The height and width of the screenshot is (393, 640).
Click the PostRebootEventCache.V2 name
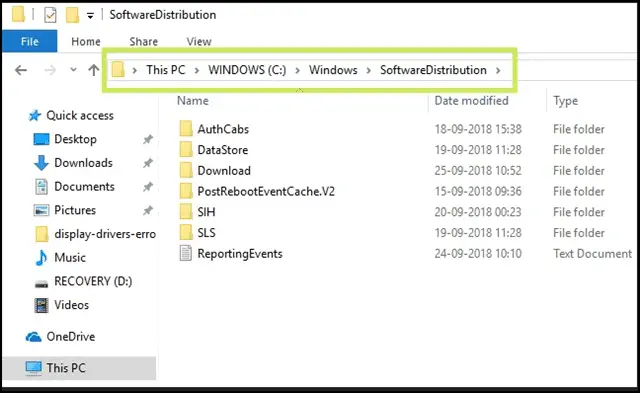tap(266, 191)
